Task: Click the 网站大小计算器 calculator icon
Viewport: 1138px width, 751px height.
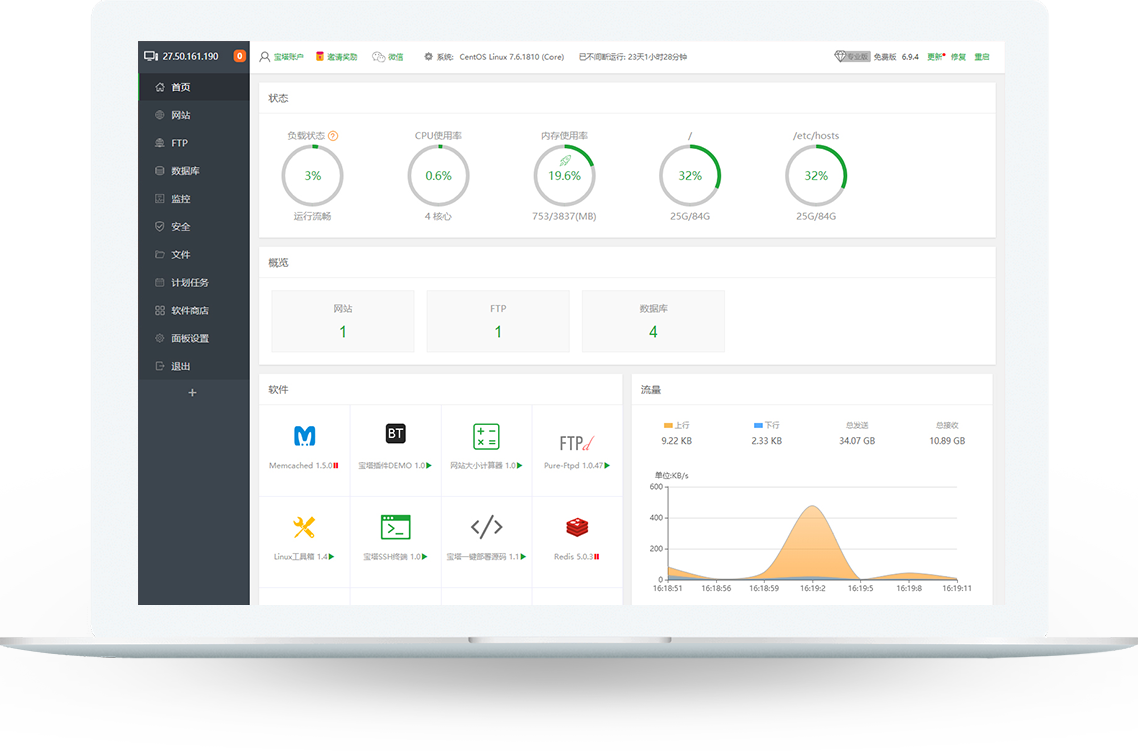Action: click(486, 436)
